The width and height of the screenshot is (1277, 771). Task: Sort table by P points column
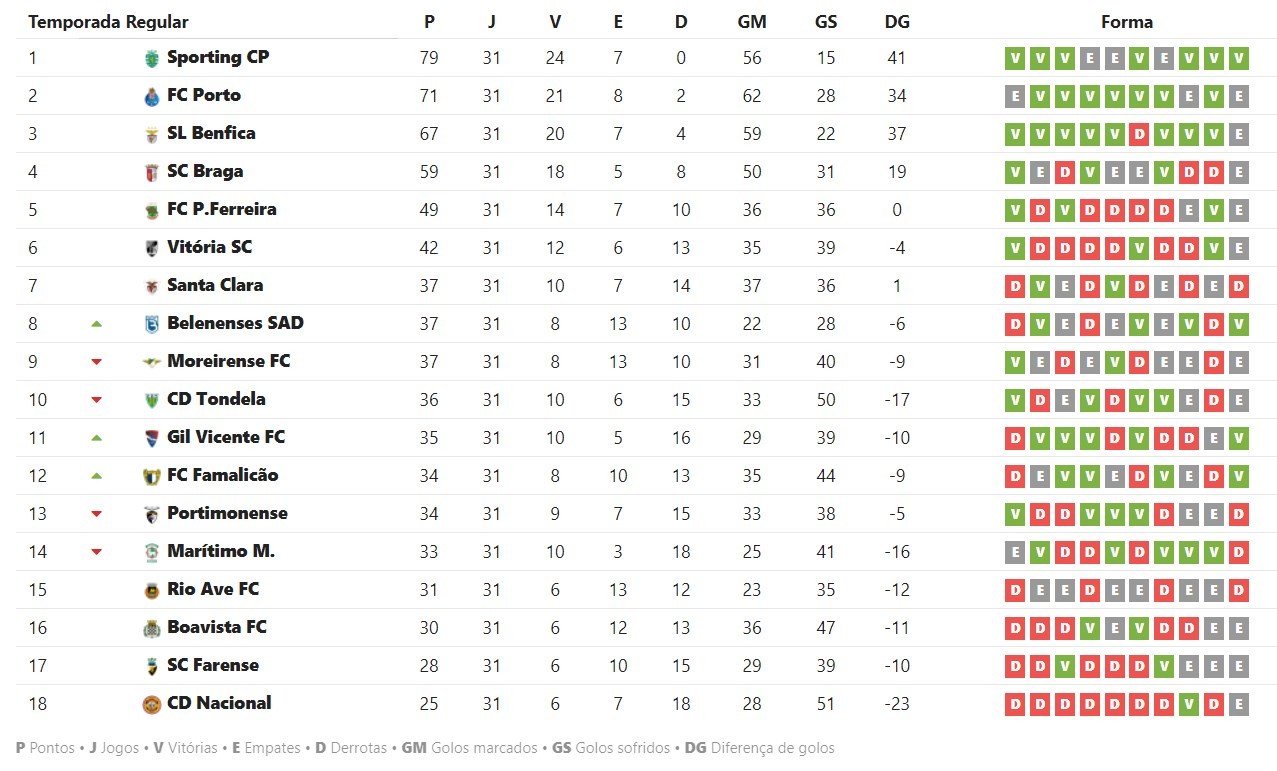pos(429,22)
